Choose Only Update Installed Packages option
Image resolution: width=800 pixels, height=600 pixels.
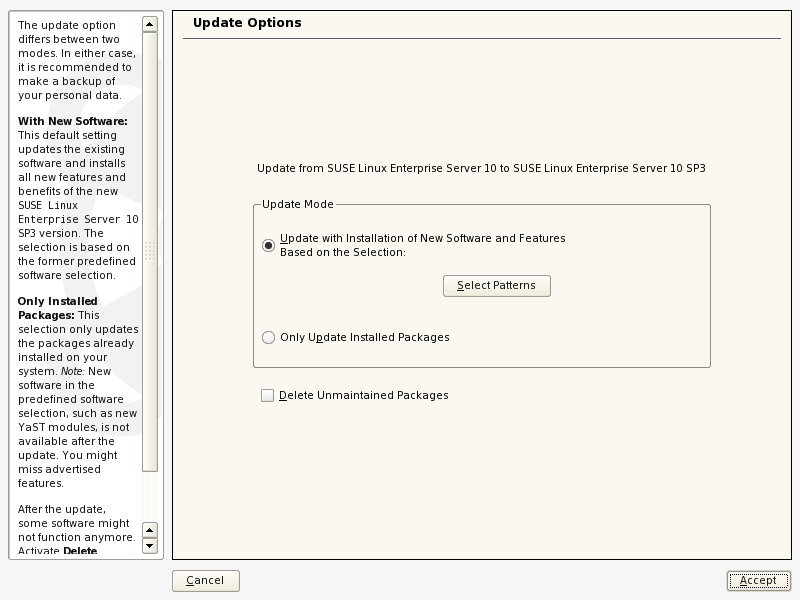point(268,337)
